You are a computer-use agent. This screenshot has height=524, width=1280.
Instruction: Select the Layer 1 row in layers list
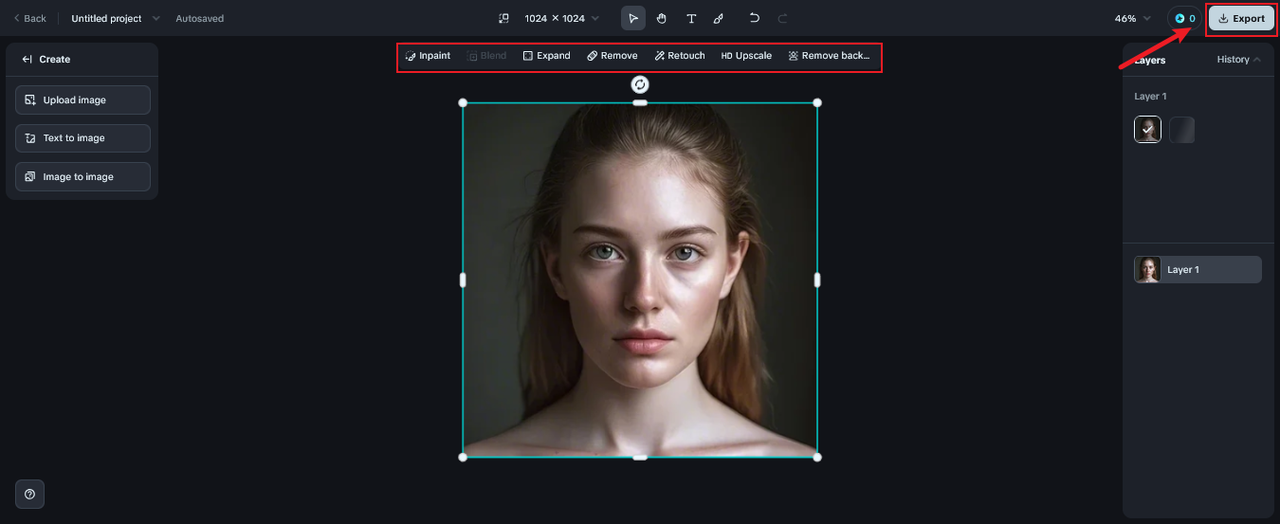pos(1198,270)
